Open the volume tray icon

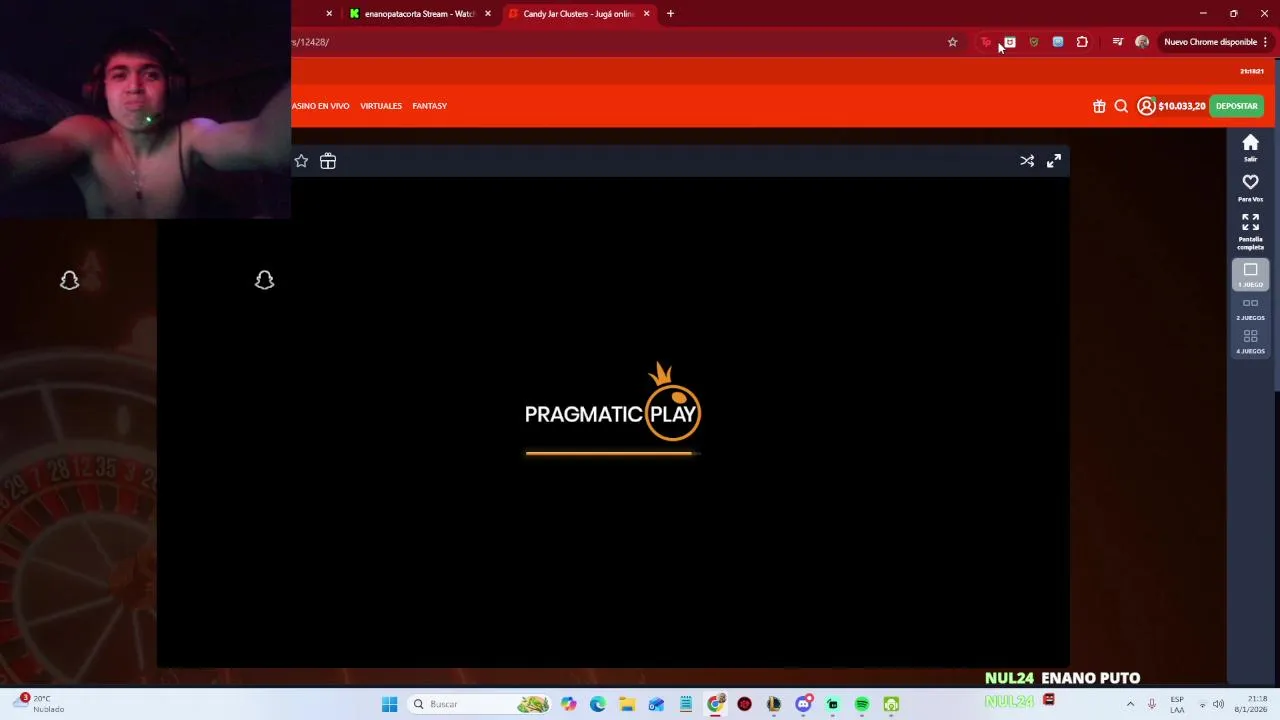tap(1218, 704)
